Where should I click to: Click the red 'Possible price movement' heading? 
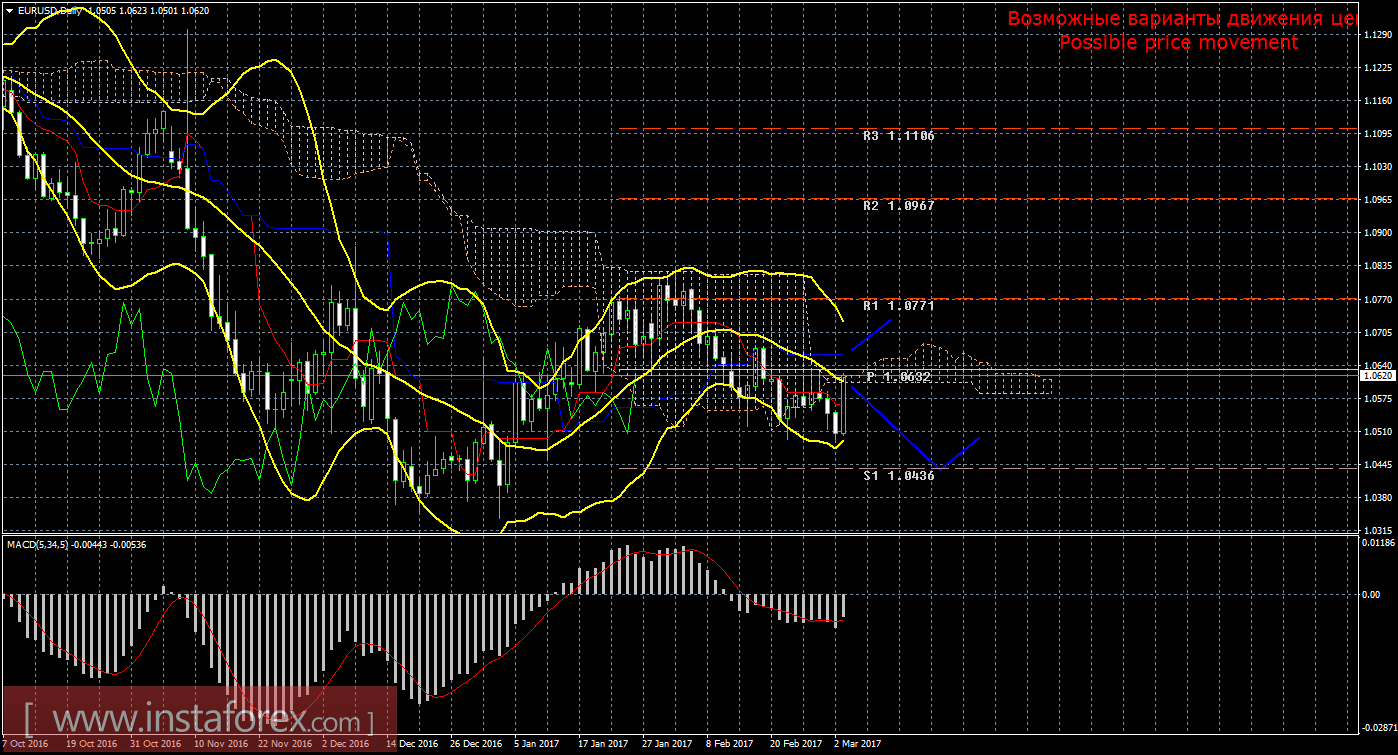[x=1178, y=42]
